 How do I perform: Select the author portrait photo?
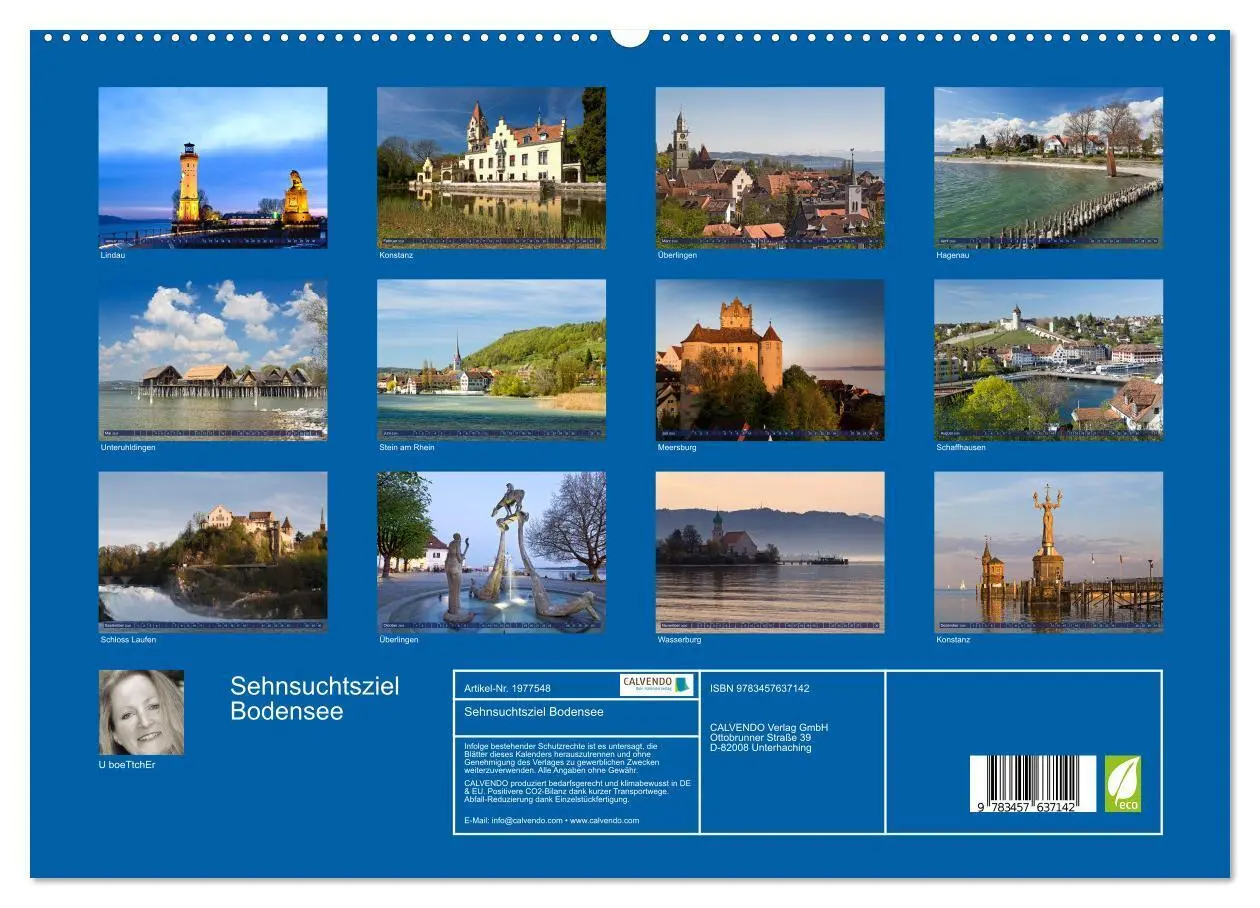(x=141, y=712)
